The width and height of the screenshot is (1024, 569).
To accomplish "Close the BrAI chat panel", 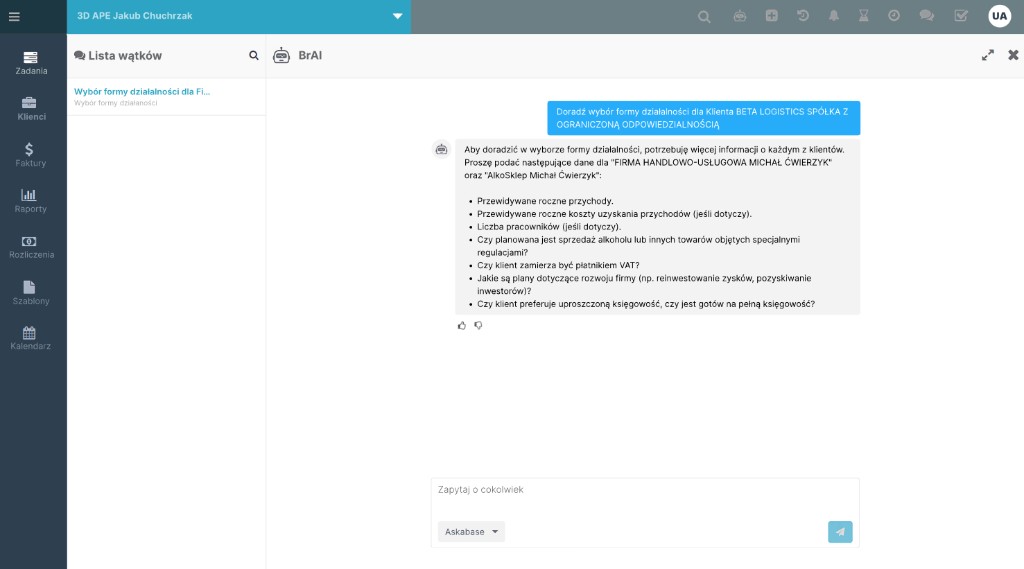I will [x=1013, y=55].
